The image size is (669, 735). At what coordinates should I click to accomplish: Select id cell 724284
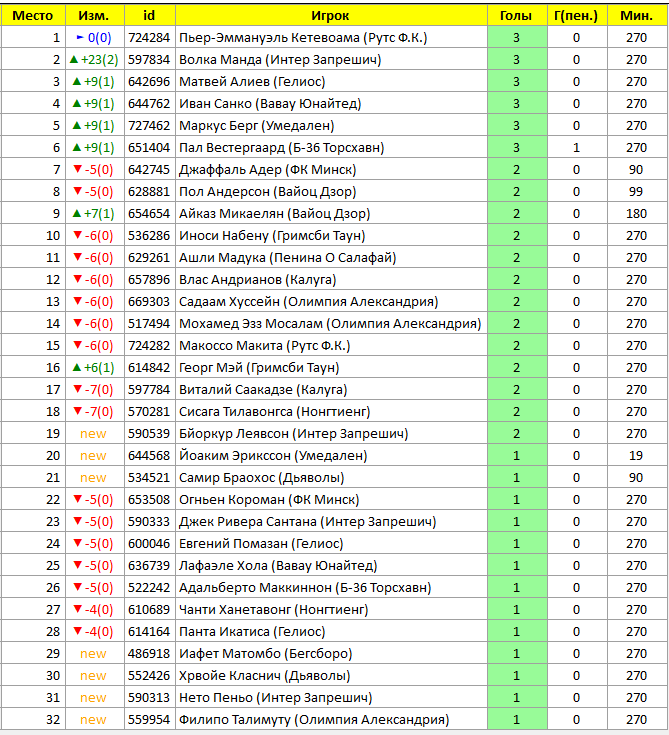tap(150, 38)
